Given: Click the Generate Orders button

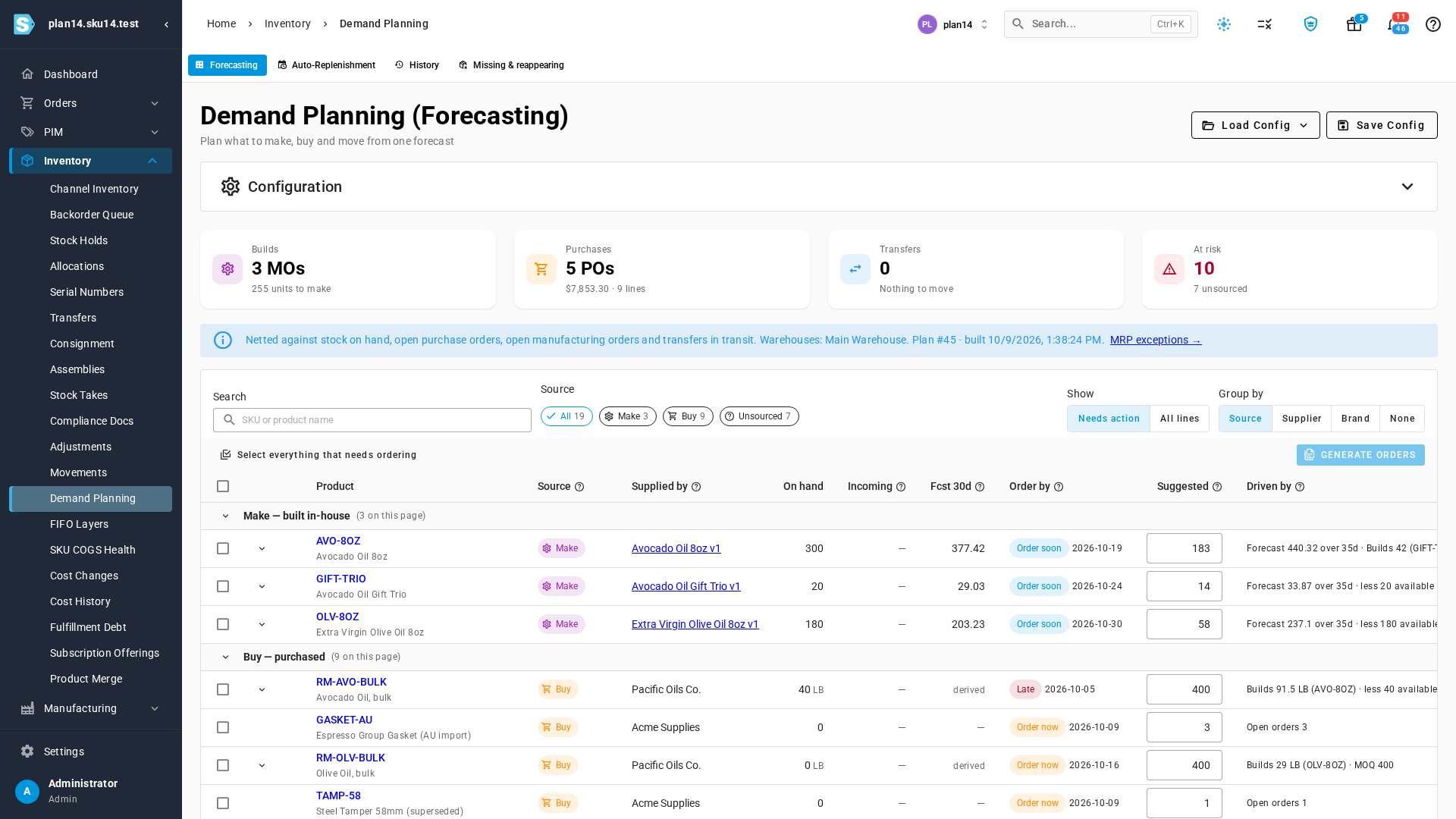Looking at the screenshot, I should coord(1360,455).
